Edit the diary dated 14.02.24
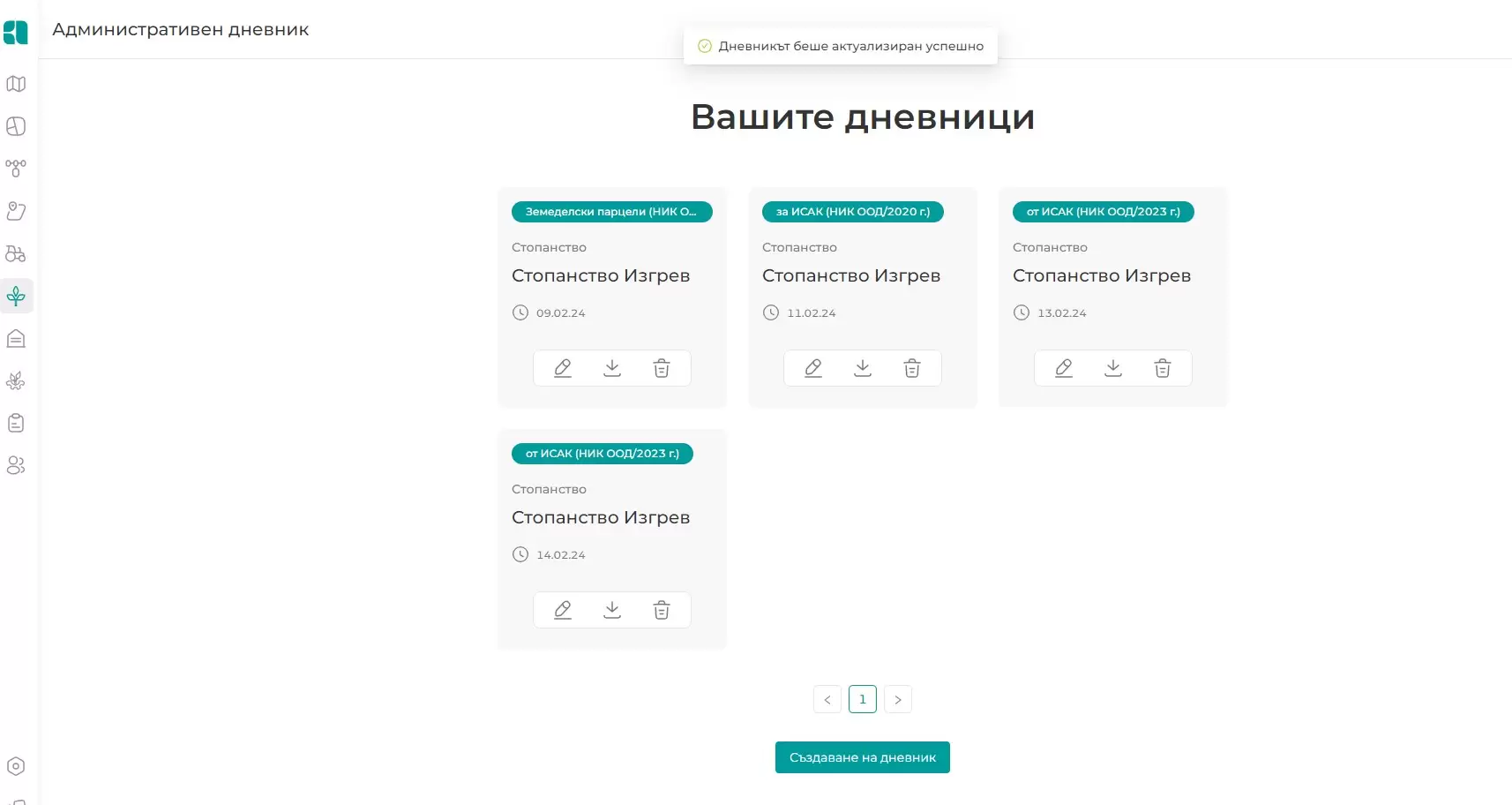The width and height of the screenshot is (1512, 805). [563, 610]
